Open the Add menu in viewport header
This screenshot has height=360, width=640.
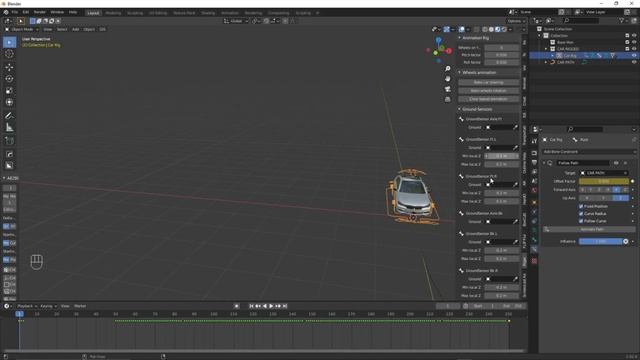(x=76, y=29)
